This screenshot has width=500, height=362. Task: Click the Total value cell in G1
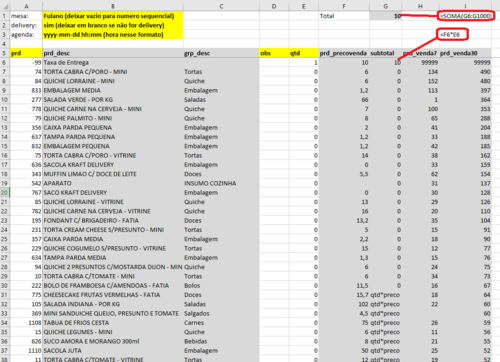(x=386, y=16)
